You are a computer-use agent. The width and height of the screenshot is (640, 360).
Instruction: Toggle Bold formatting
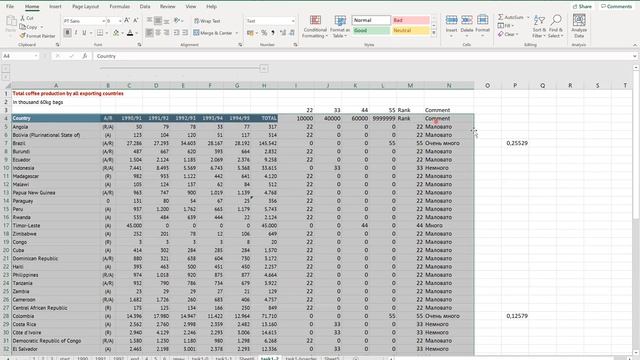(x=67, y=33)
